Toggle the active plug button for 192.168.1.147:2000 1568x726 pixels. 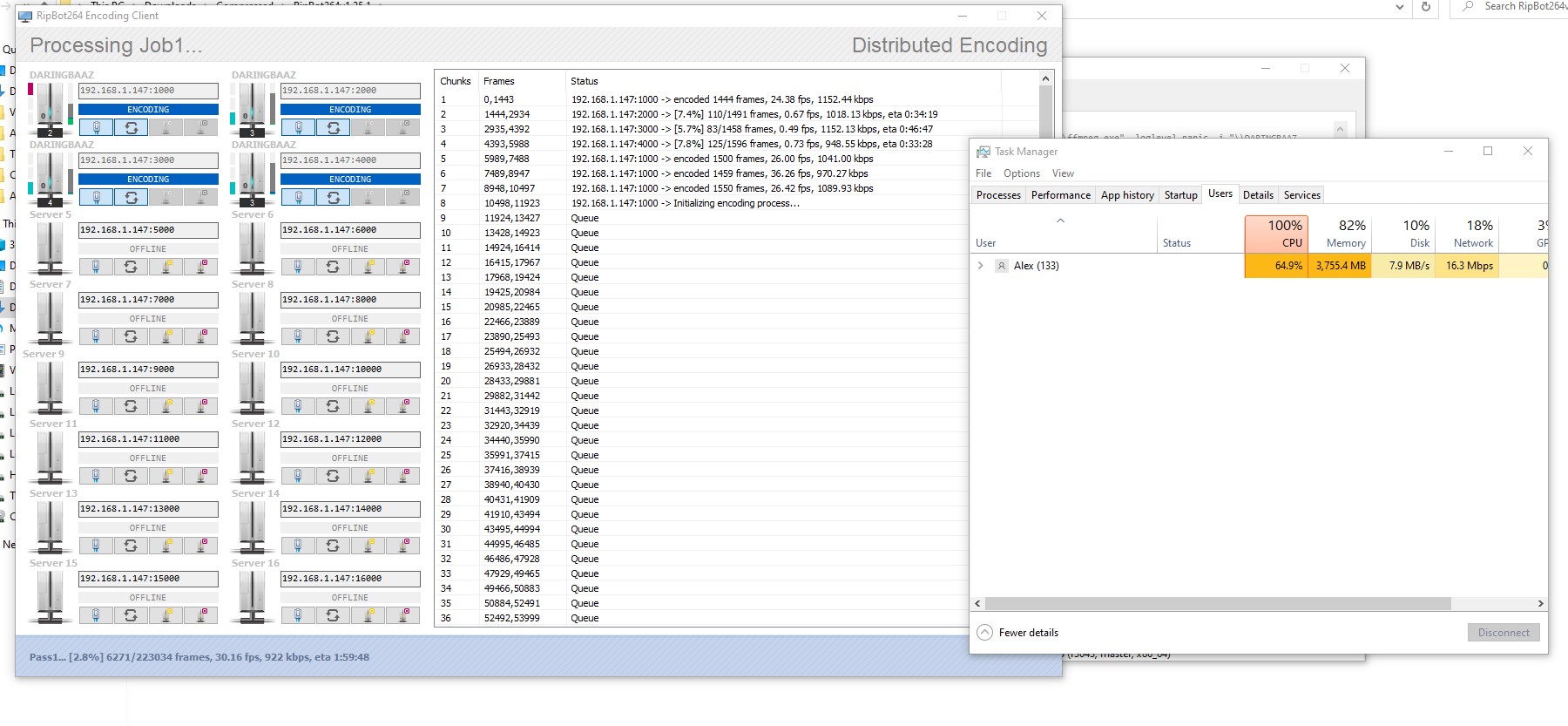[x=298, y=127]
